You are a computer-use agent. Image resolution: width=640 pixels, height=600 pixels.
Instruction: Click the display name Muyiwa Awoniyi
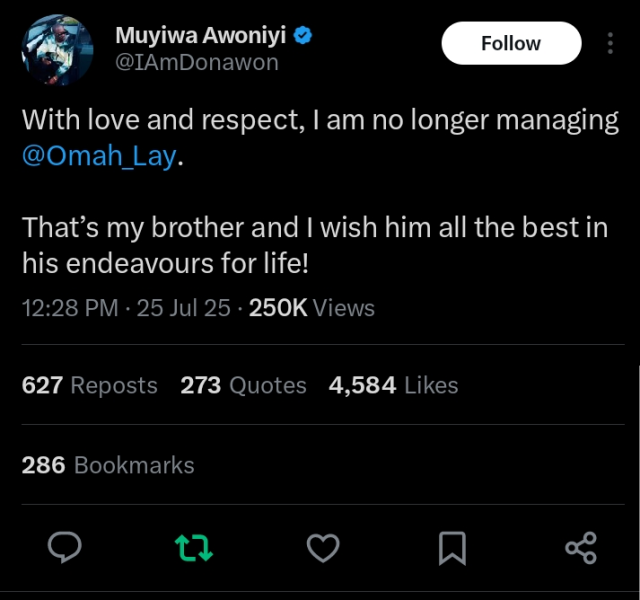[201, 36]
